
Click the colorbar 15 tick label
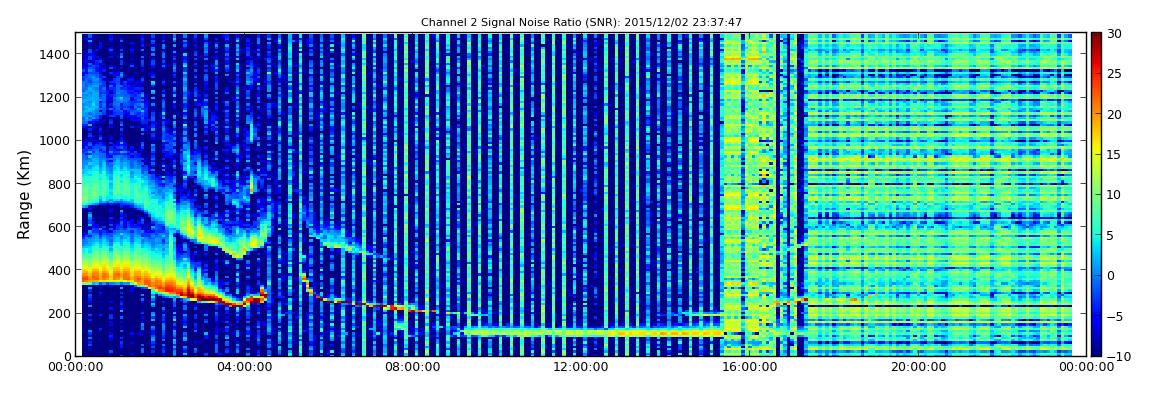(x=1114, y=155)
